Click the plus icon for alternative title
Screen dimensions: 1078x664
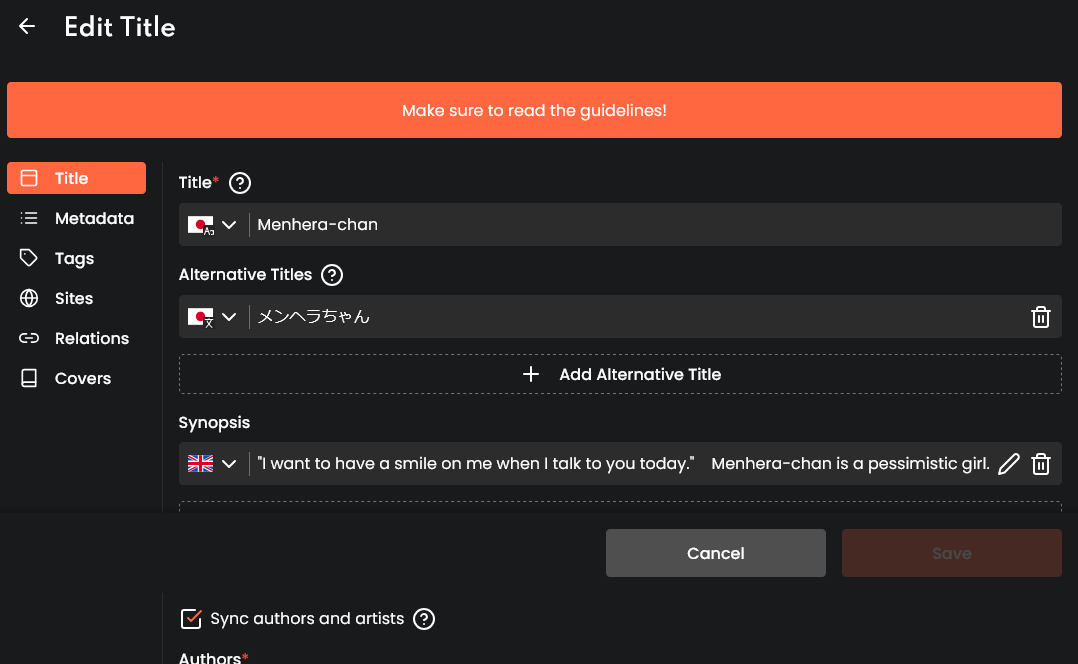(x=531, y=374)
